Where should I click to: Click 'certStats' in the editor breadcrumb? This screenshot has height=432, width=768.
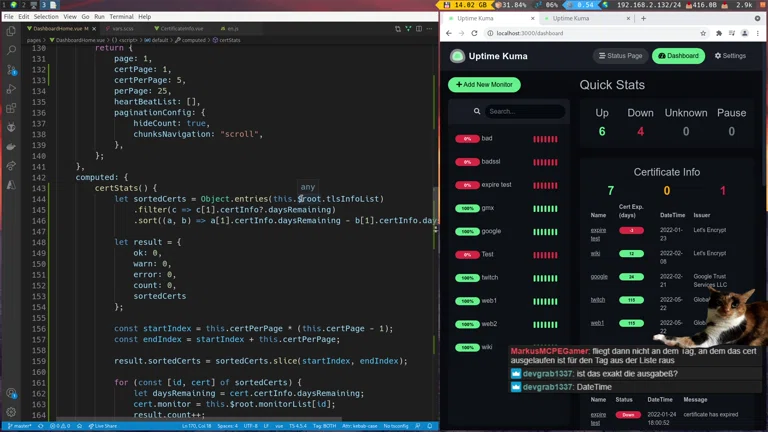click(x=226, y=40)
